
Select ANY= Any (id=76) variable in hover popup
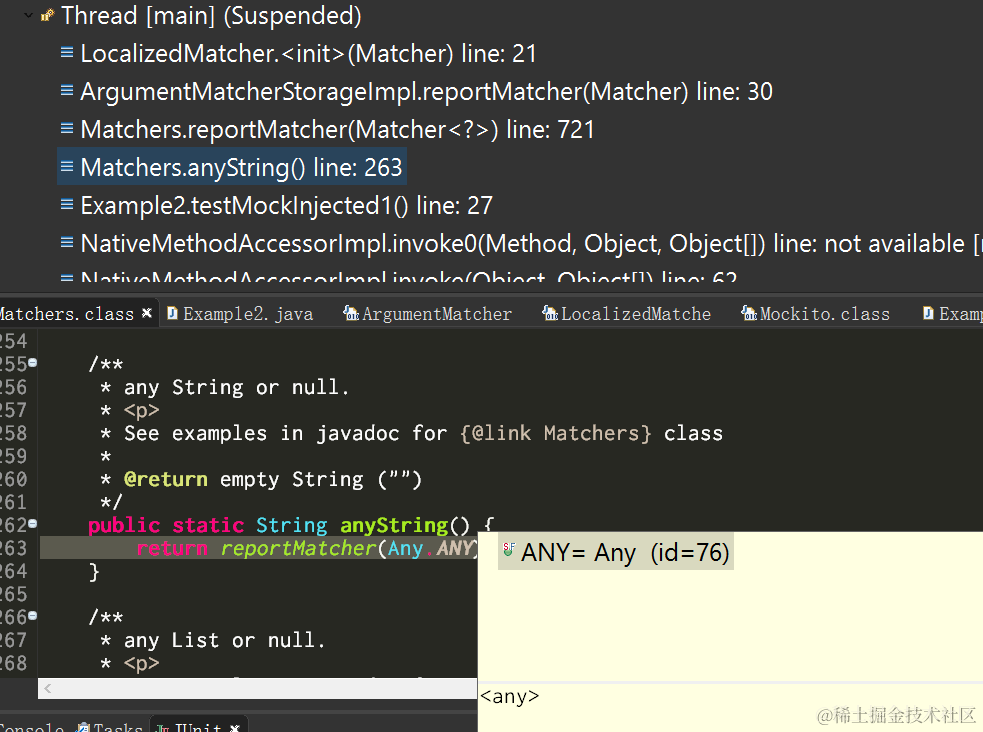point(616,552)
